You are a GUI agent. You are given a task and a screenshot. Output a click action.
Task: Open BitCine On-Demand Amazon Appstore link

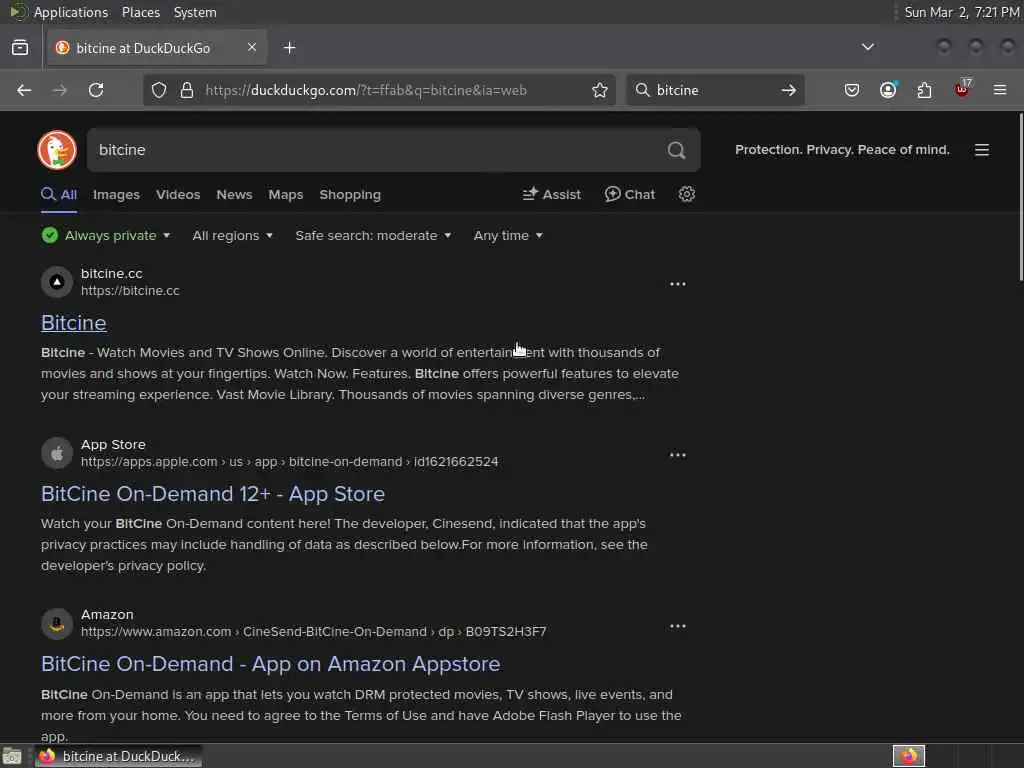(270, 664)
